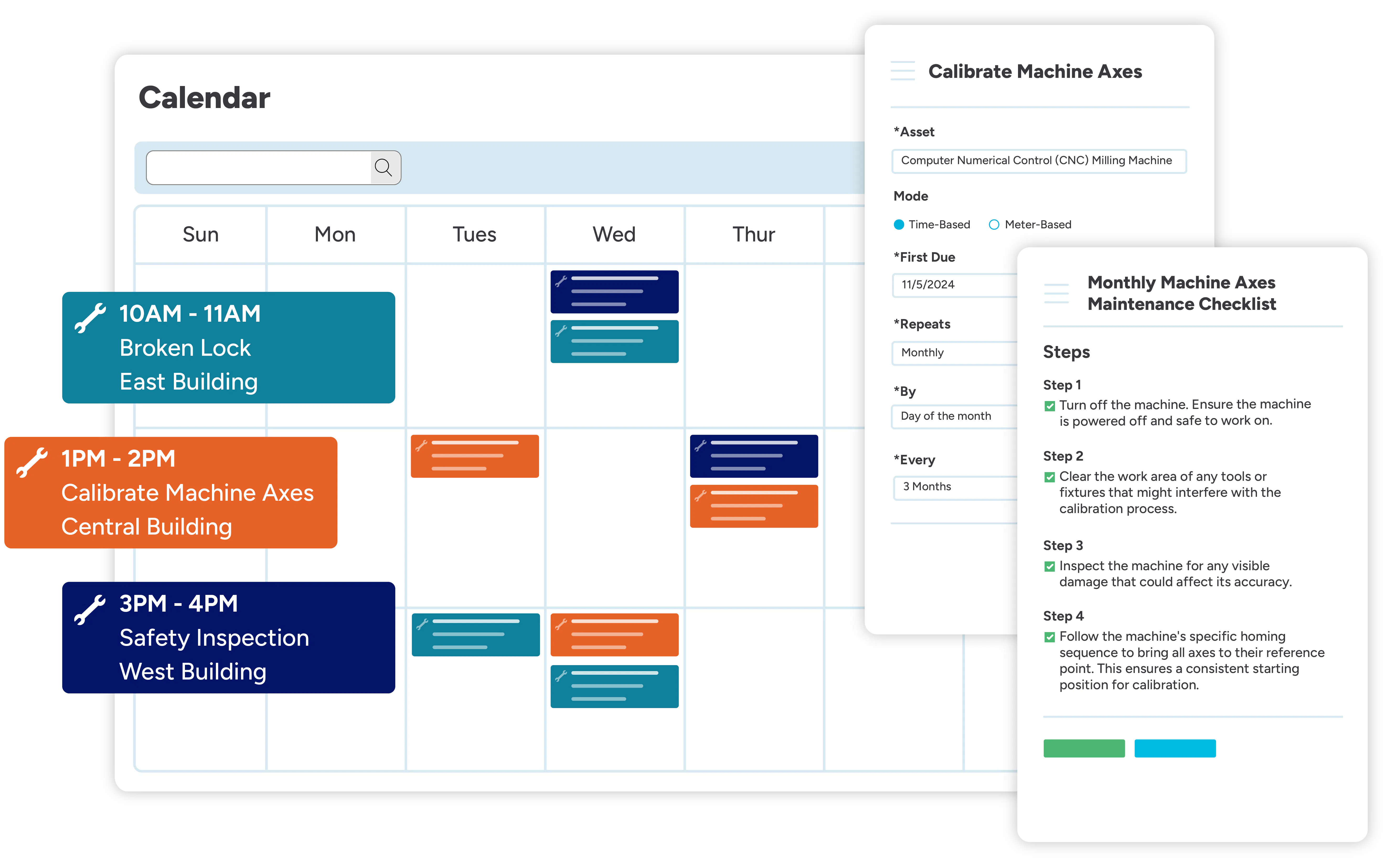Open the navy event on Thursday
Screen dimensions: 1391x868
point(754,456)
